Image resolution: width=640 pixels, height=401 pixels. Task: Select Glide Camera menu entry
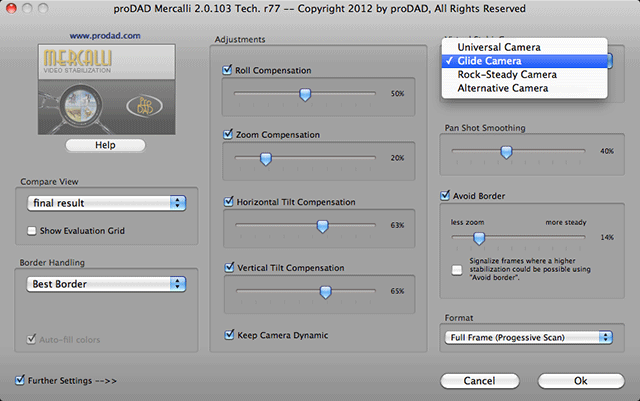[x=524, y=61]
